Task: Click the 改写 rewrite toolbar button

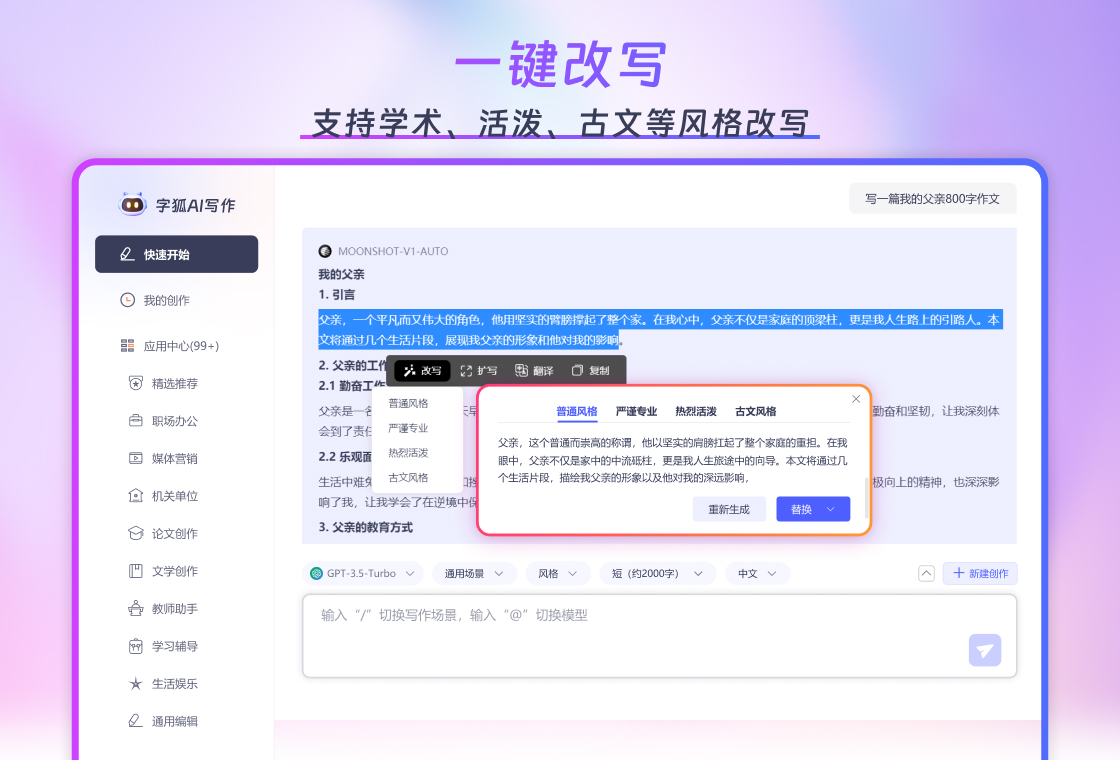Action: click(x=422, y=370)
